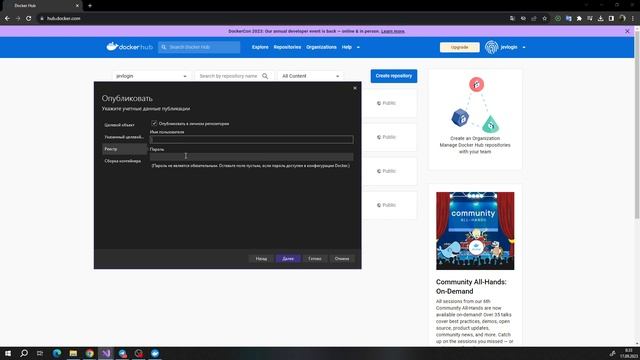Reload the Docker Hub page

[29, 18]
